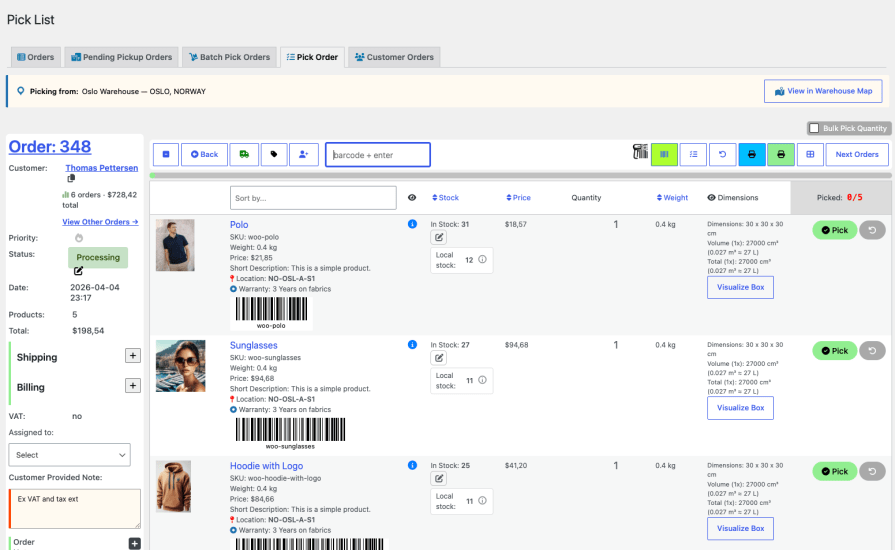Click the green print button
Viewport: 895px width, 550px height.
[781, 154]
